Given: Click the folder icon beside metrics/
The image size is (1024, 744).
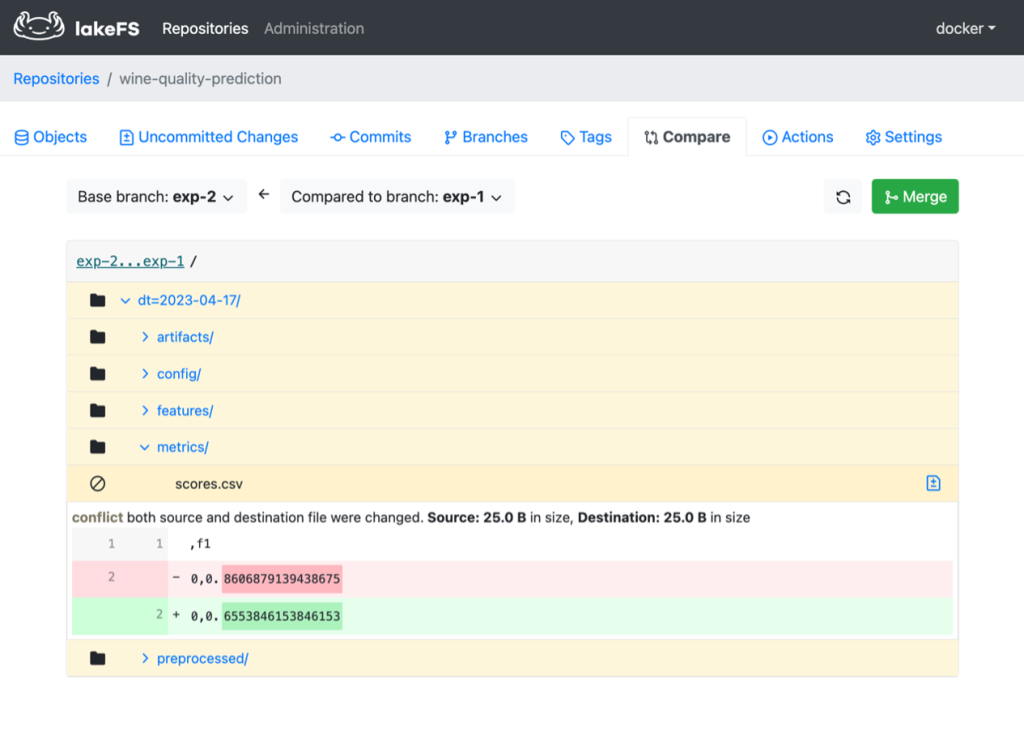Looking at the screenshot, I should pyautogui.click(x=98, y=447).
